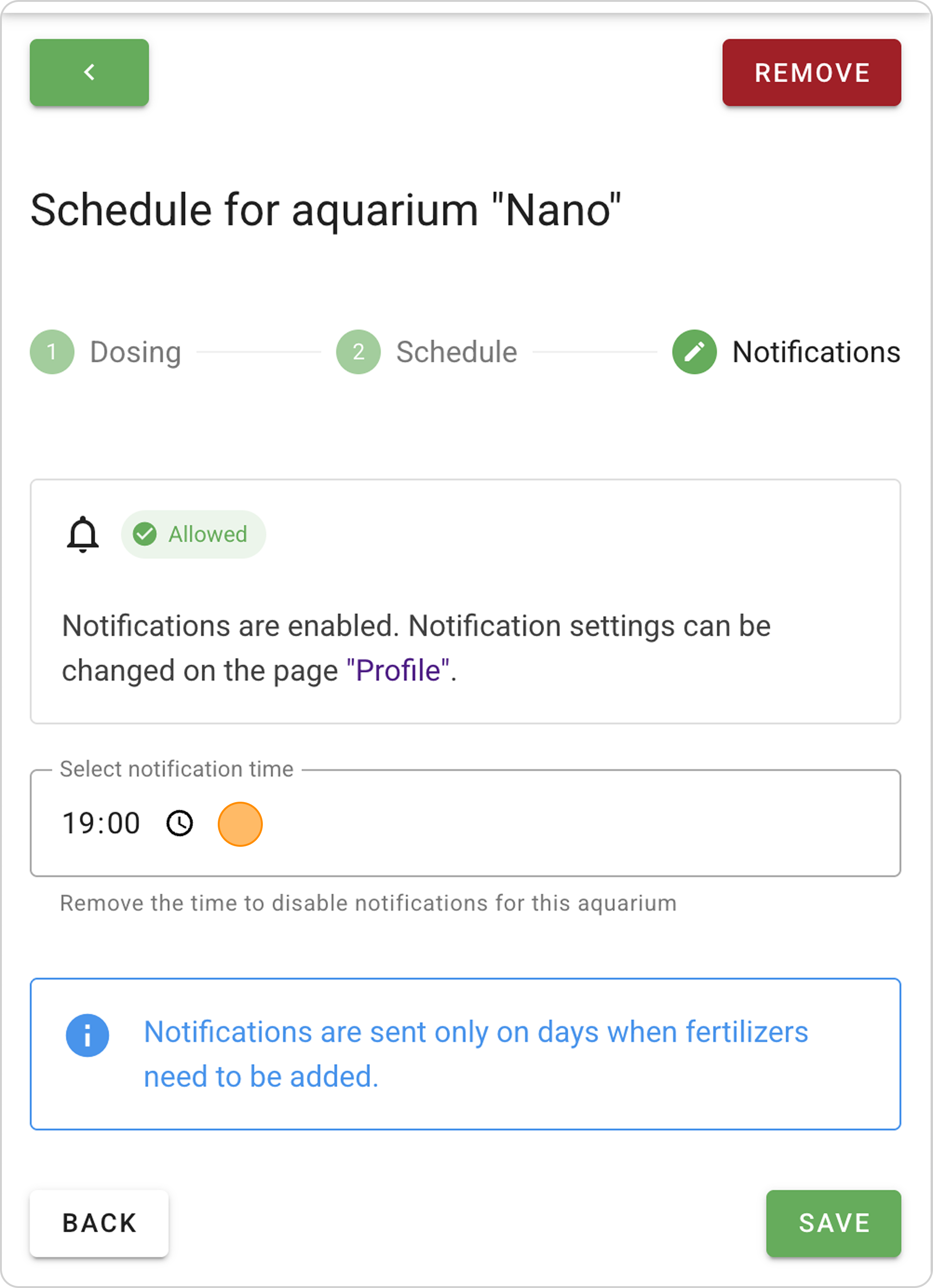Select the step 2 number circle

(358, 352)
